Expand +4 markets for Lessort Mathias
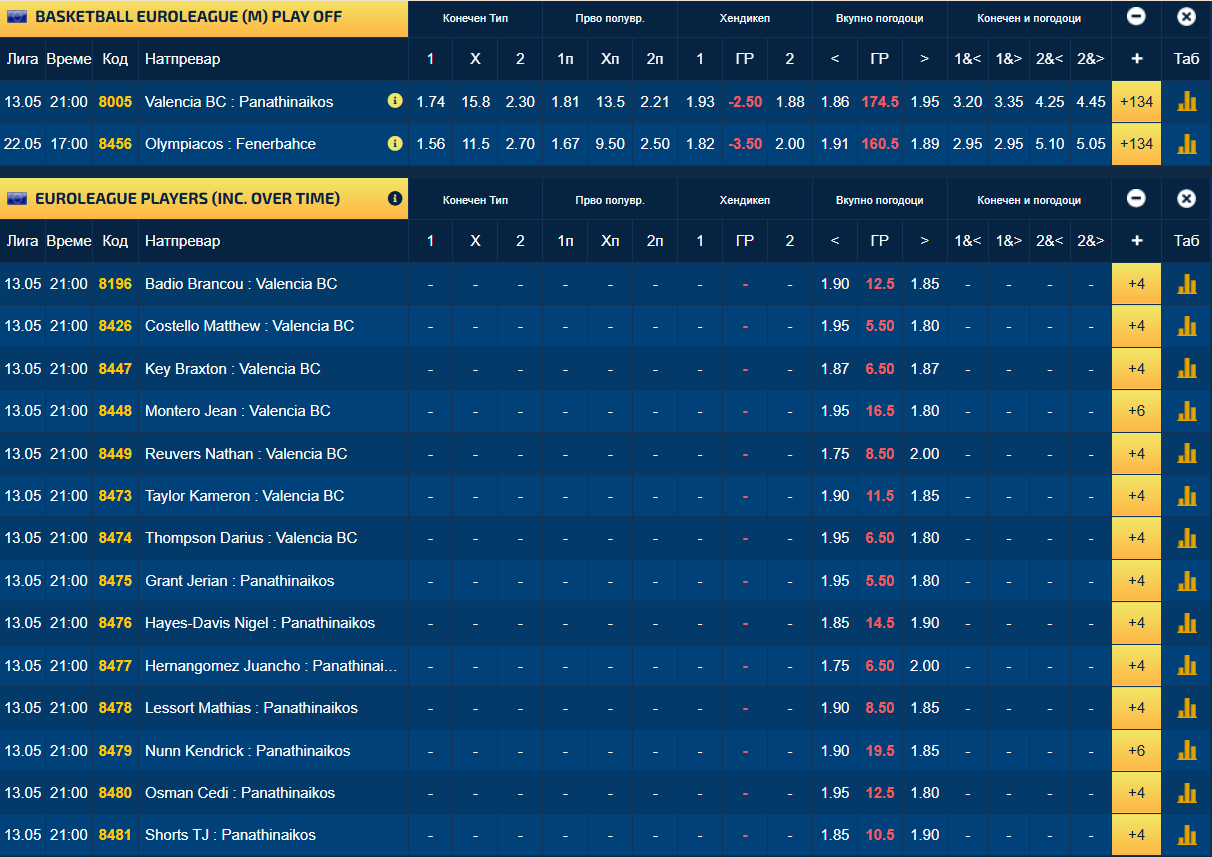This screenshot has height=857, width=1212. pyautogui.click(x=1136, y=708)
